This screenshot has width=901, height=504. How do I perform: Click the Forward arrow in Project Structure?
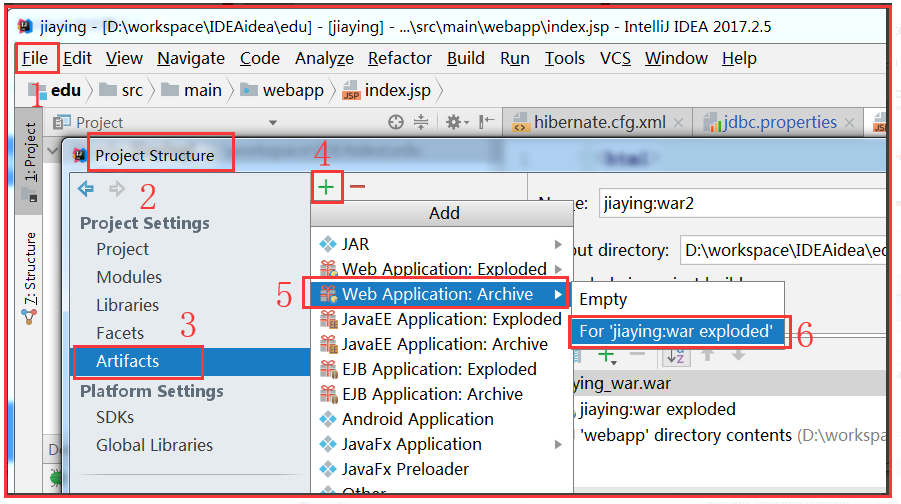click(x=117, y=188)
